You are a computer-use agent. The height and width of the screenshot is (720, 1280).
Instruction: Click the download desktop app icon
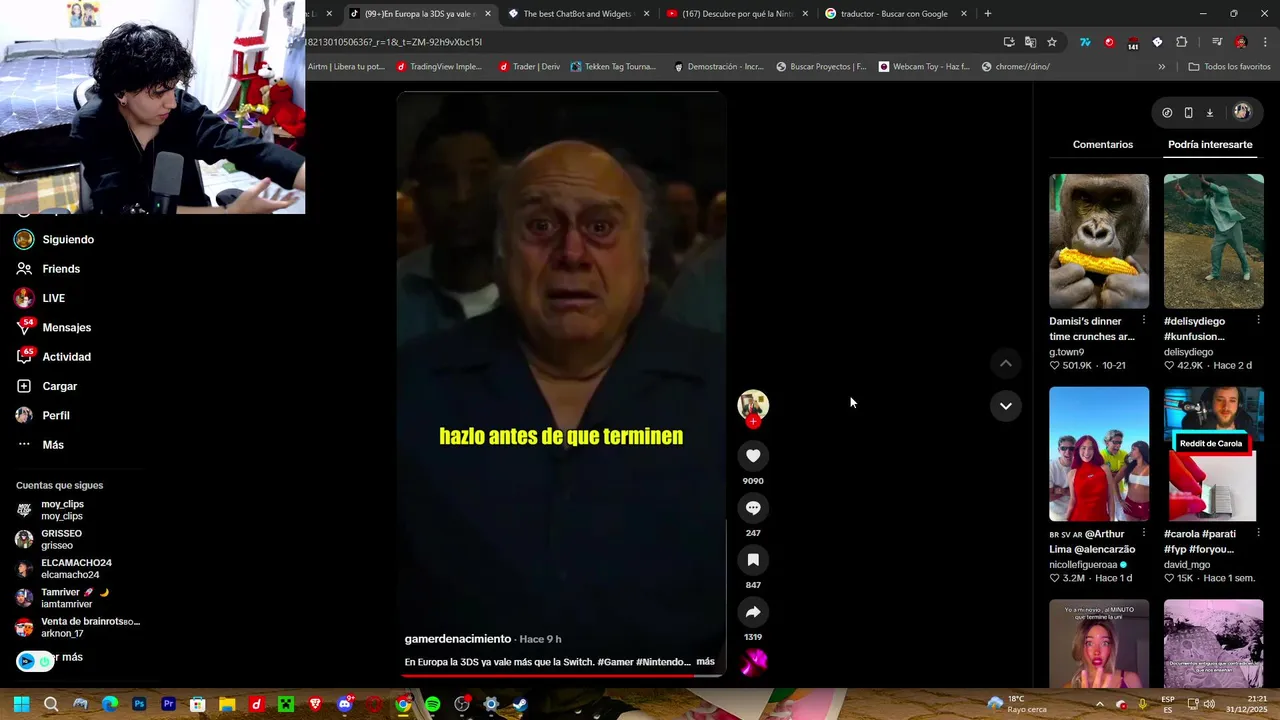[x=1209, y=113]
